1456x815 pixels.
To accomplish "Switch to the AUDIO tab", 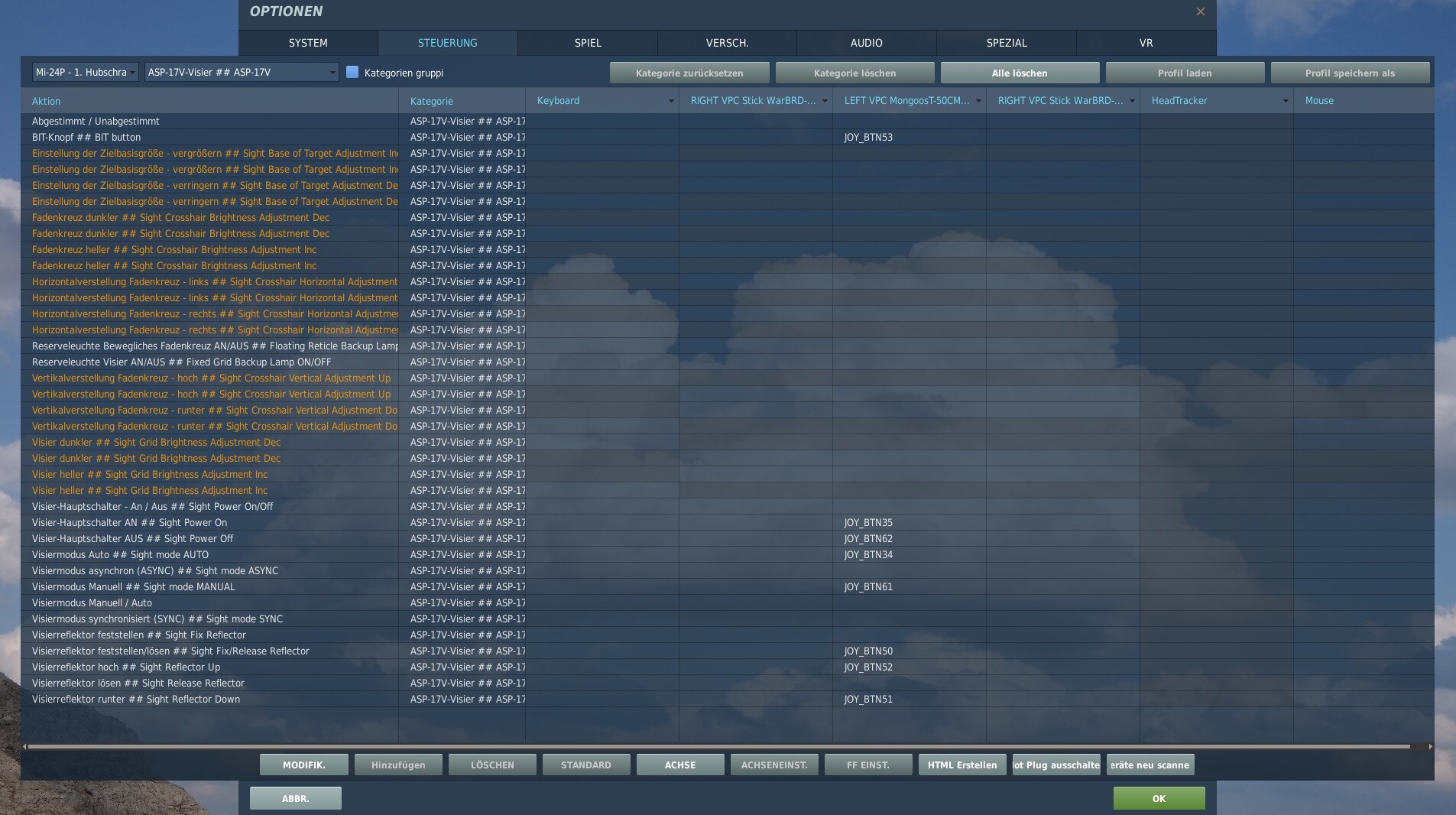I will coord(867,43).
